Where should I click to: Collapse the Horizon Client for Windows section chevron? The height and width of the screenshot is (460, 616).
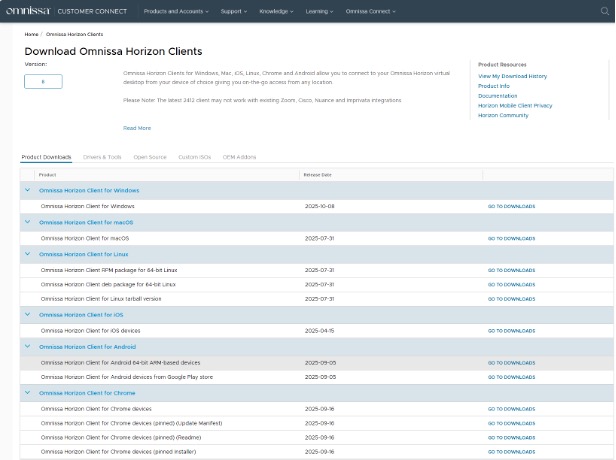[27, 190]
